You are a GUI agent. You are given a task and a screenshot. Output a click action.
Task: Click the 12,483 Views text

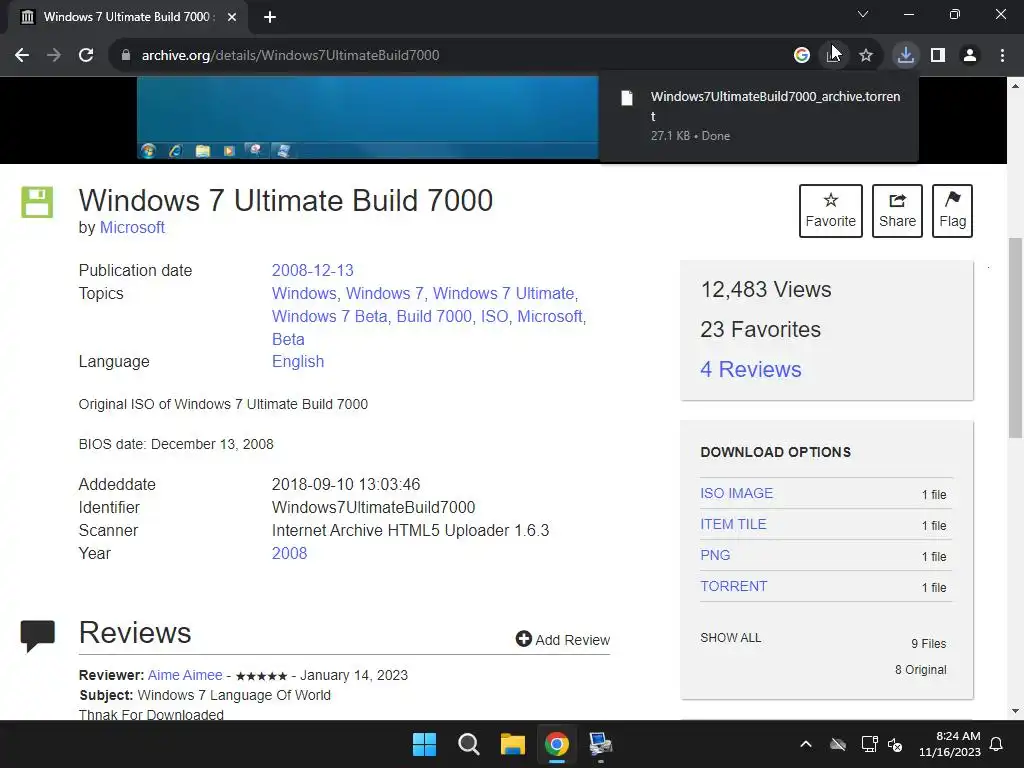765,289
